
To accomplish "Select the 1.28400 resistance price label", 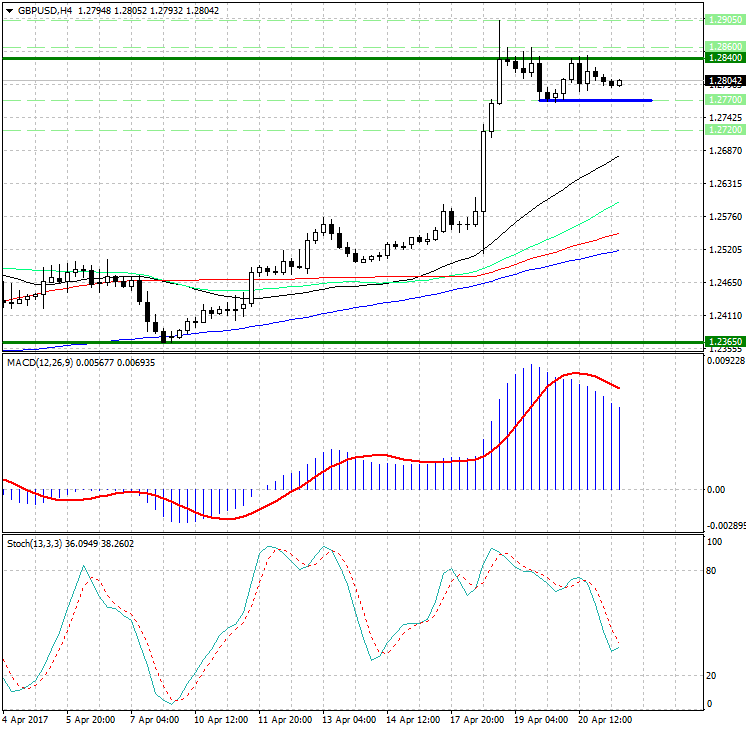I will point(724,59).
